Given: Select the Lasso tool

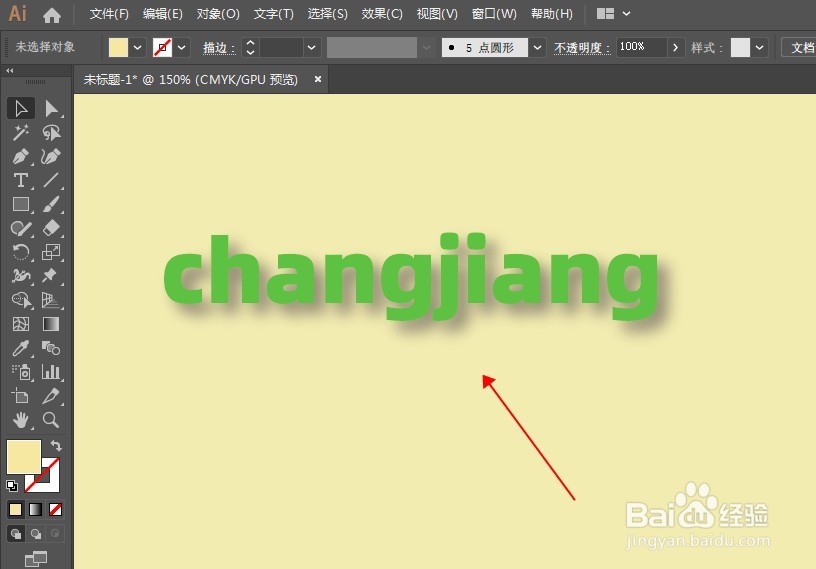Looking at the screenshot, I should point(51,133).
